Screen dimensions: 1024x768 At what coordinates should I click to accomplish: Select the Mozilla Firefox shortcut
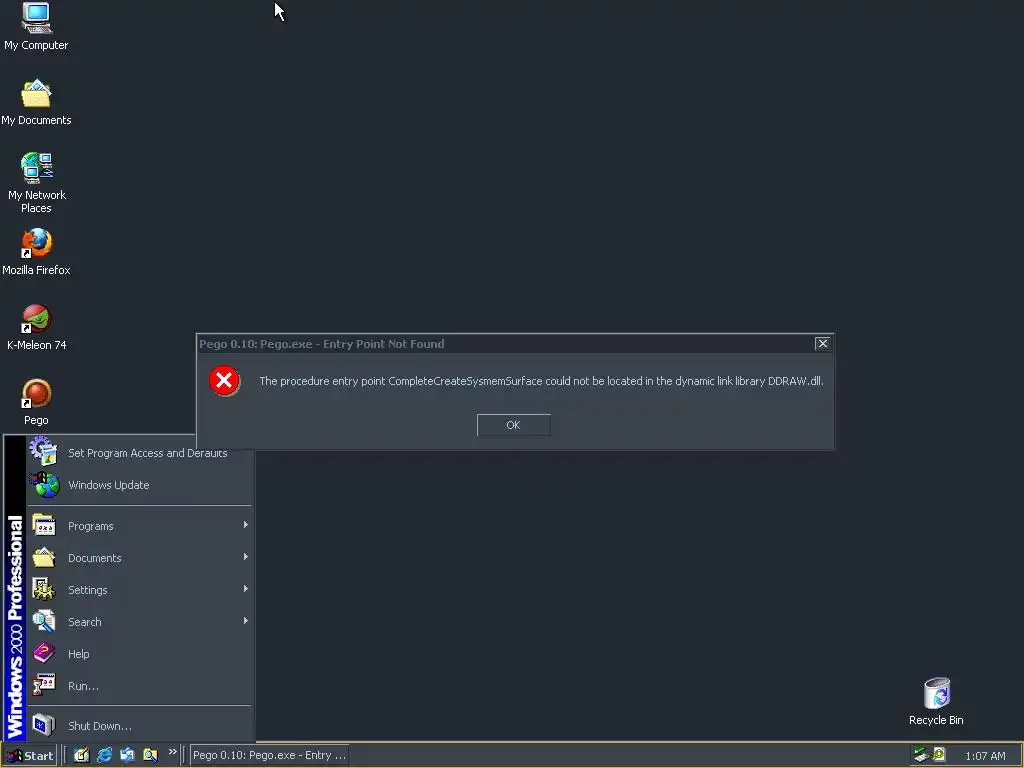click(x=36, y=252)
